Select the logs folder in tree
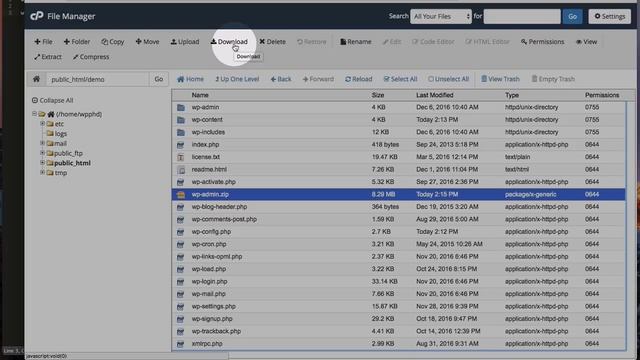640x360 pixels. [61, 133]
